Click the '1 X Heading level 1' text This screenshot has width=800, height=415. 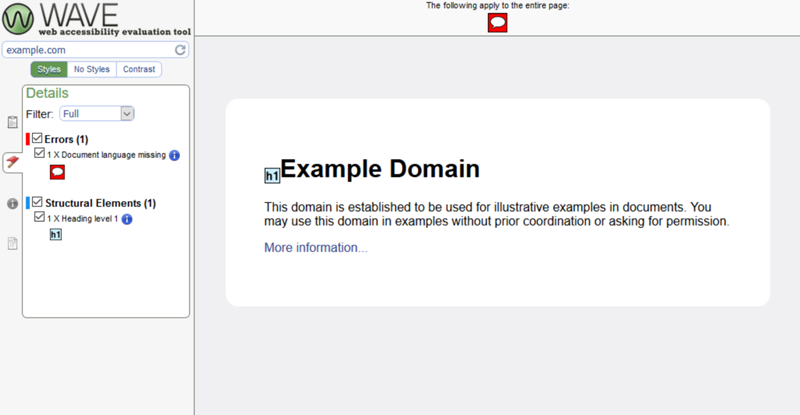(82, 218)
